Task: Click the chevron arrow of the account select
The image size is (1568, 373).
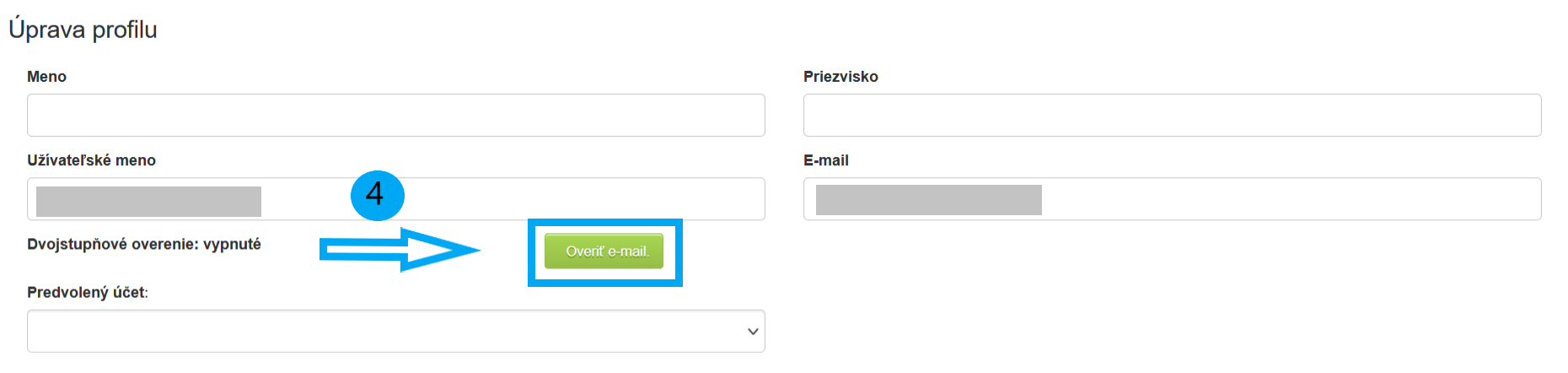Action: point(753,332)
